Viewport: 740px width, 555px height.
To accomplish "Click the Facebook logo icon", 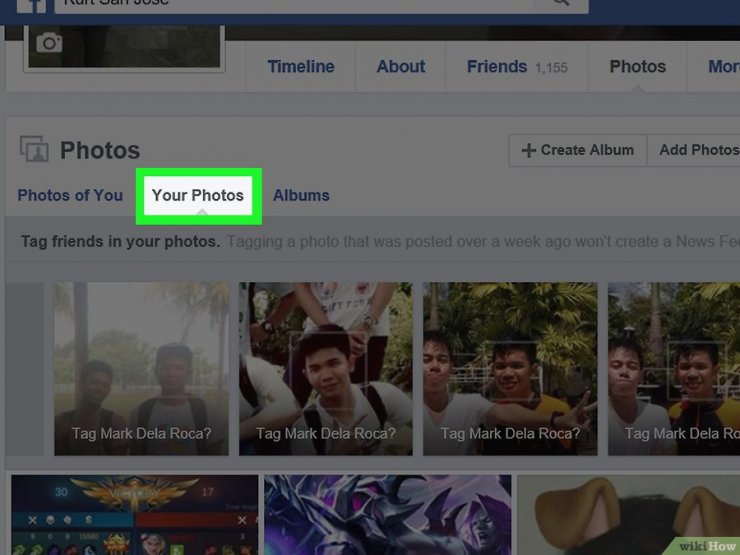I will pos(32,6).
